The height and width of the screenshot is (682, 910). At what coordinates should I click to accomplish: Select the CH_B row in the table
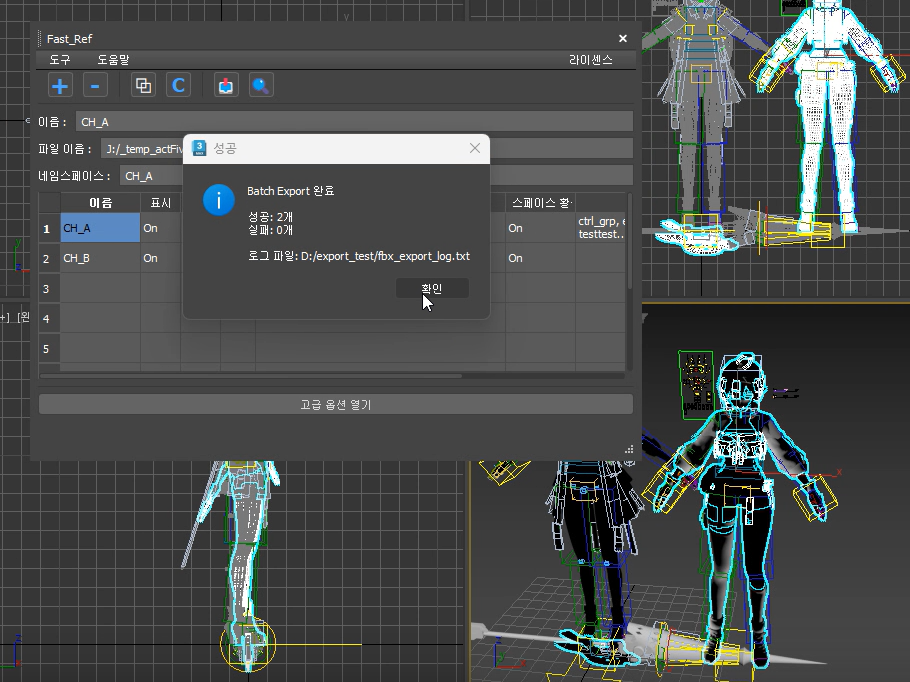[100, 258]
